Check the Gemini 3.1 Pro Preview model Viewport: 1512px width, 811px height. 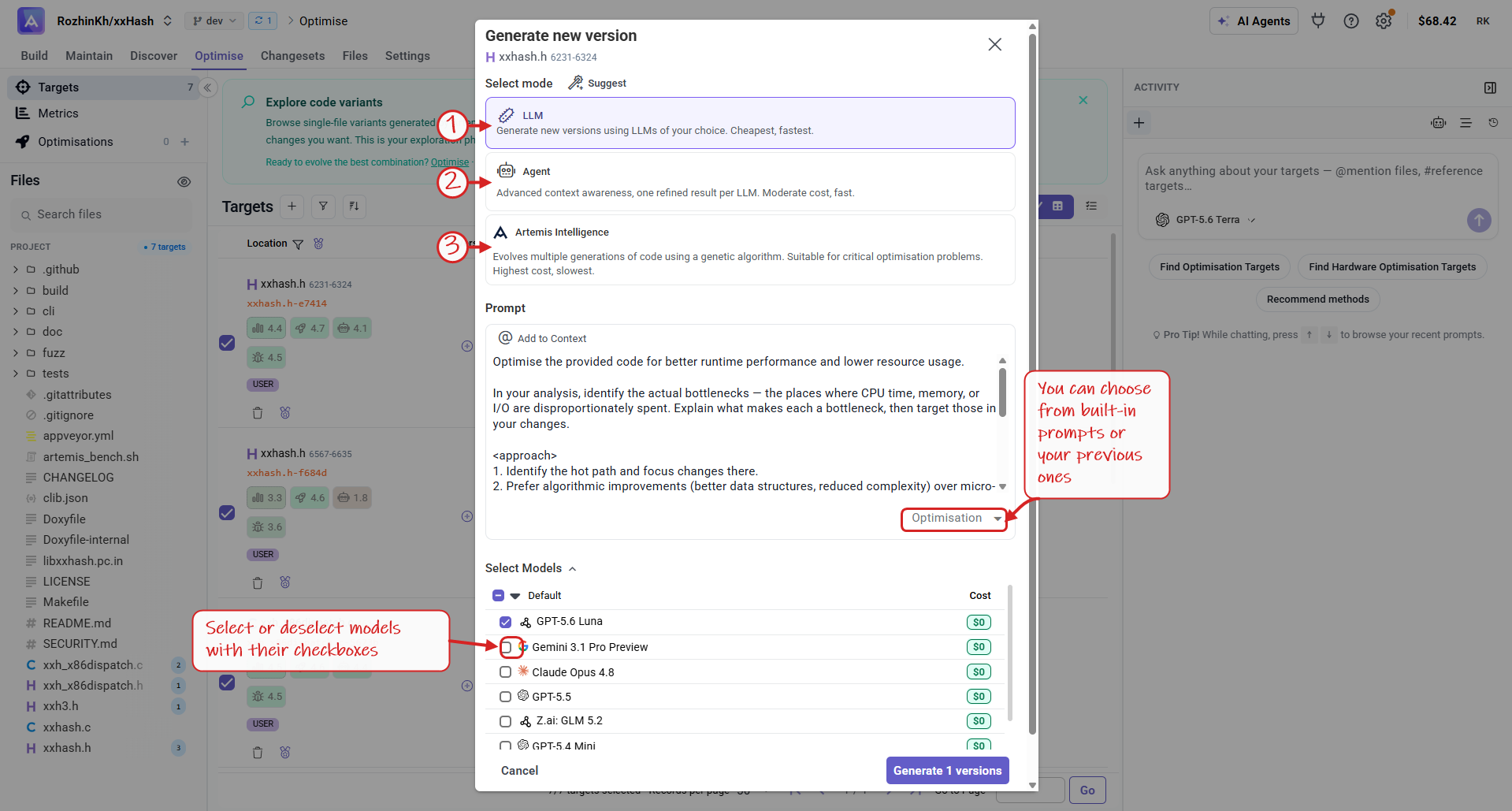(506, 648)
